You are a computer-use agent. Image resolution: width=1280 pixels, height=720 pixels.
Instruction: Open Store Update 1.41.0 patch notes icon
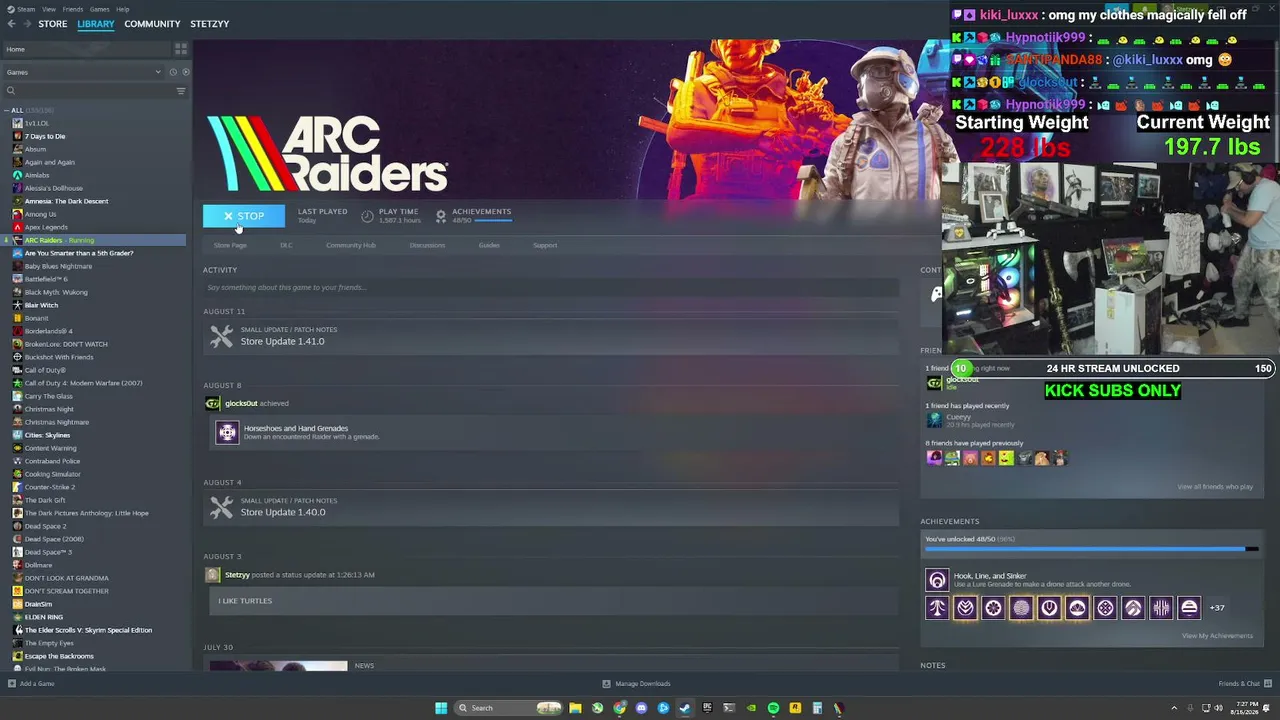tap(221, 337)
